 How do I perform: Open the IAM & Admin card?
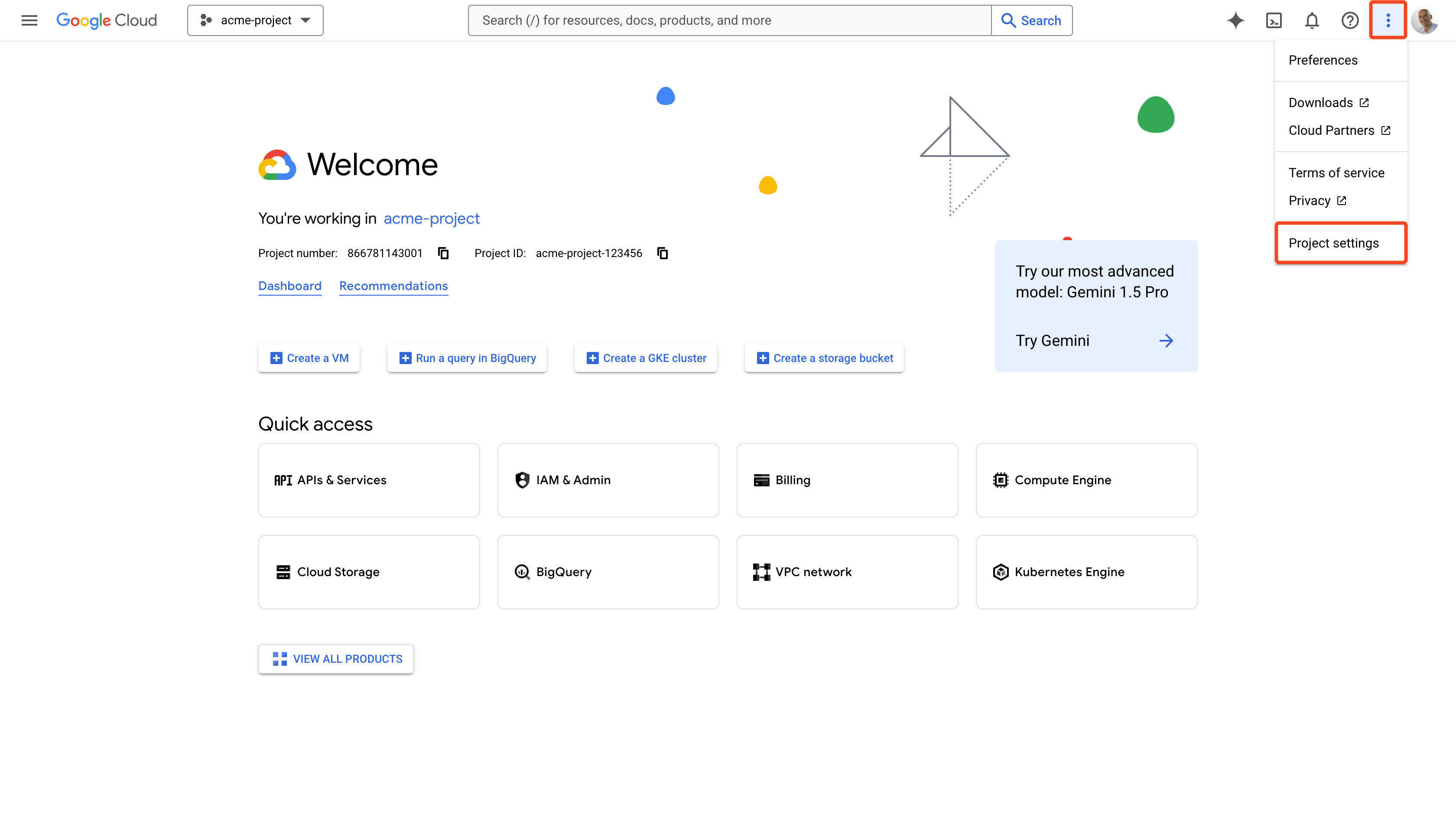[x=608, y=480]
